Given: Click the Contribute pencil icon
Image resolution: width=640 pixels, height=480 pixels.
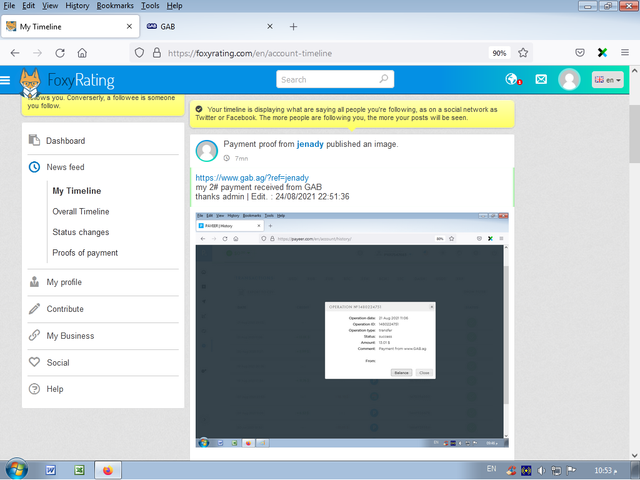Looking at the screenshot, I should (x=34, y=309).
